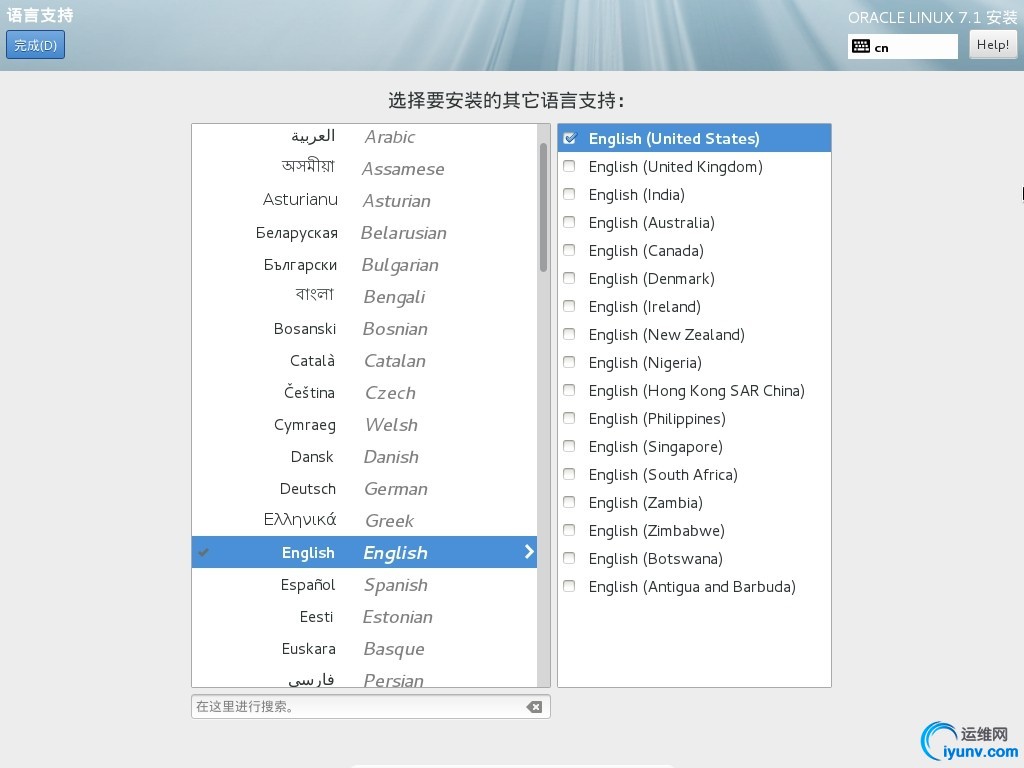Click the checkmark icon beside English row
The image size is (1024, 768).
click(204, 552)
